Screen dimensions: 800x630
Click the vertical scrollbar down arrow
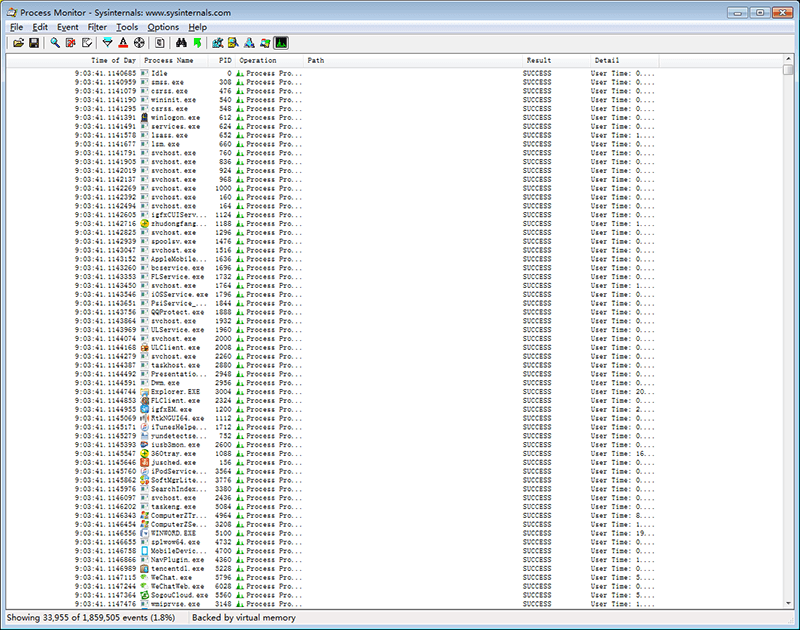[789, 603]
